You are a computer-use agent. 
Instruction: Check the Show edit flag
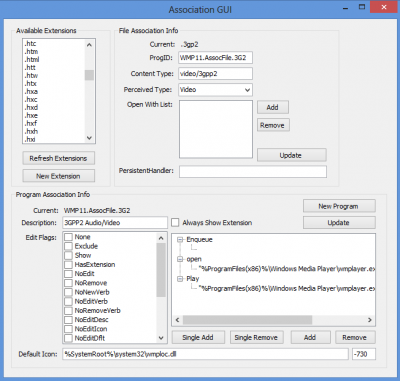click(x=68, y=255)
